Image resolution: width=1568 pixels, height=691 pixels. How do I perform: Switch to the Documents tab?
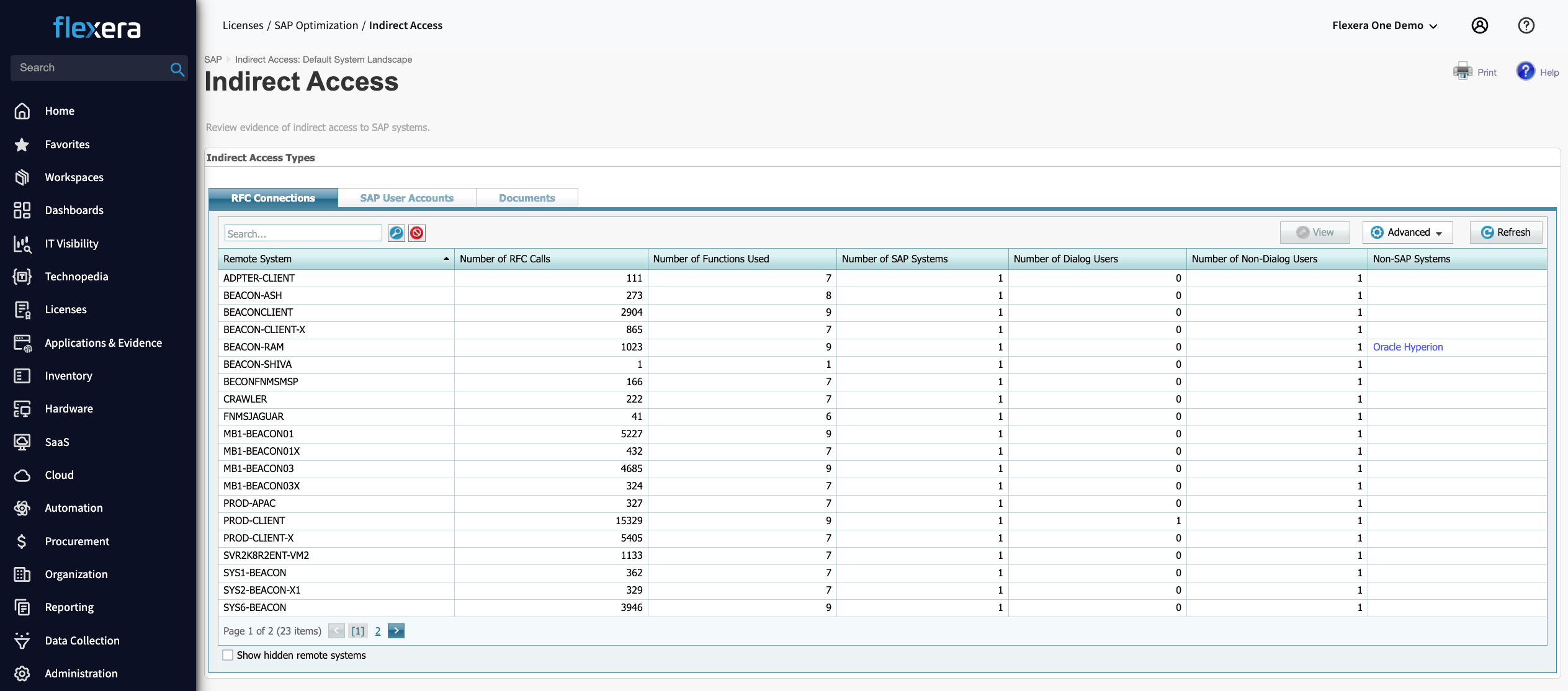point(527,198)
